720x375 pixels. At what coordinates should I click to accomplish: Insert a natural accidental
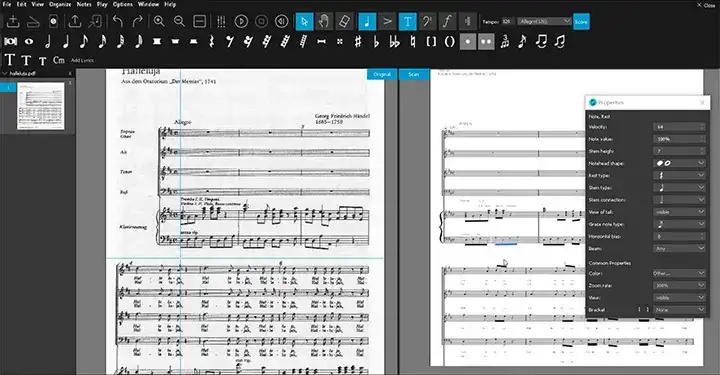(x=413, y=42)
